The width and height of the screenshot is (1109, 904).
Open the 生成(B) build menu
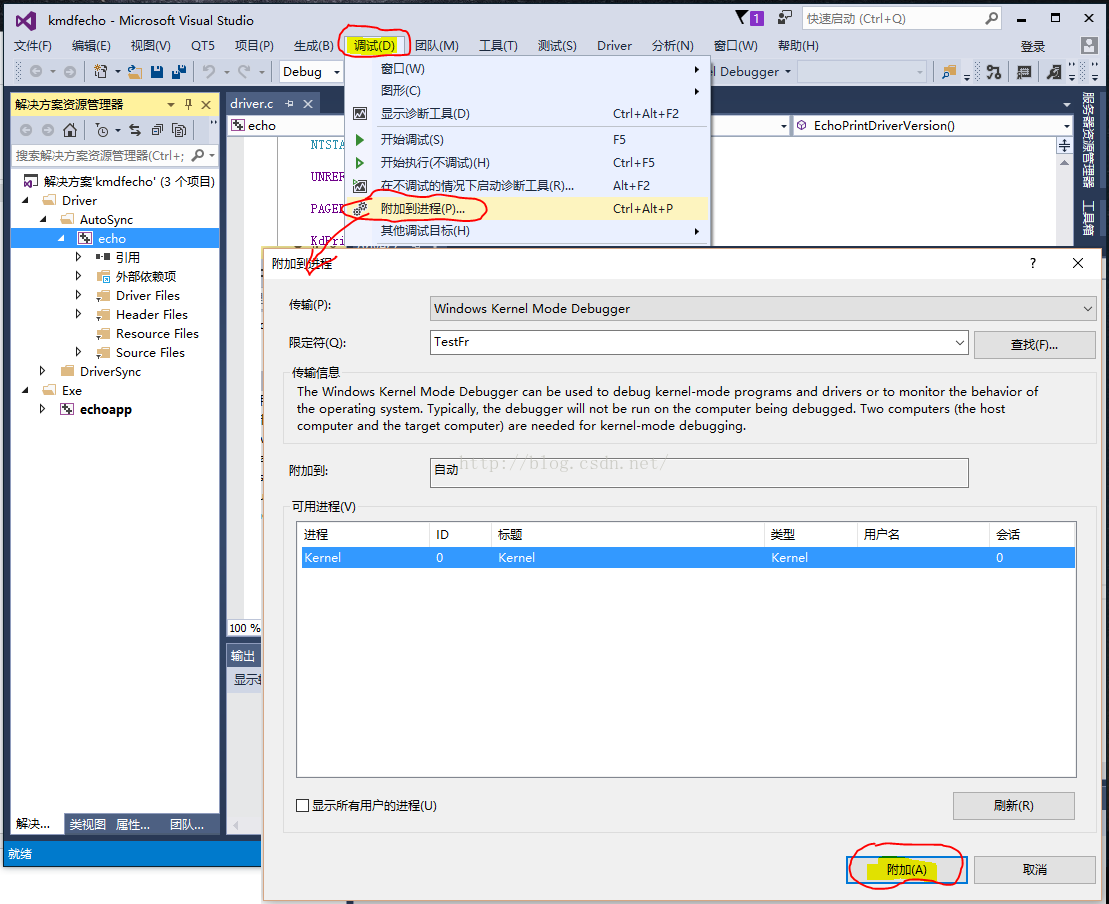[x=313, y=45]
